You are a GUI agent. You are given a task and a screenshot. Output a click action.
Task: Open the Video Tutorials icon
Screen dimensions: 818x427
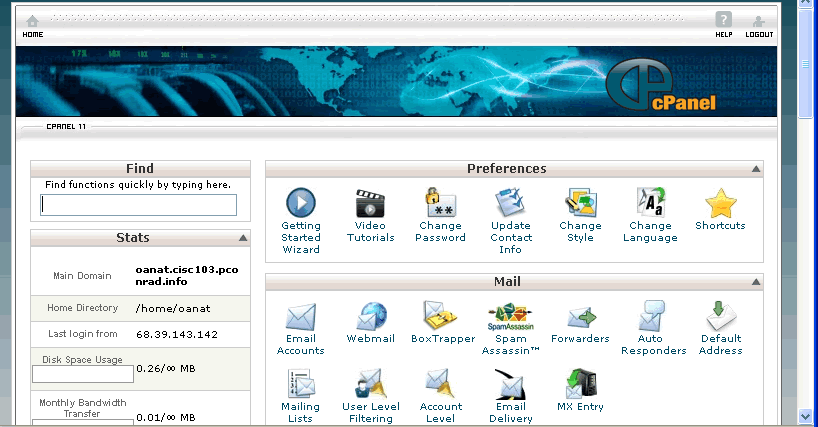(x=370, y=203)
